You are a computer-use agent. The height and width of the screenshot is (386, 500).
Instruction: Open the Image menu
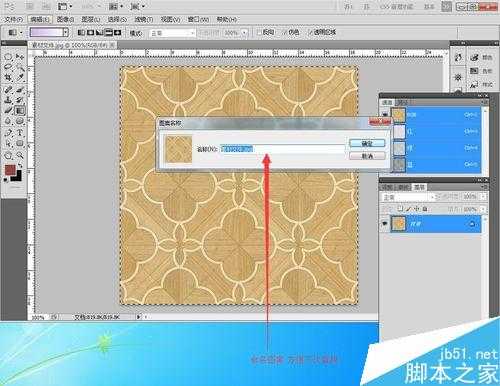click(x=66, y=20)
